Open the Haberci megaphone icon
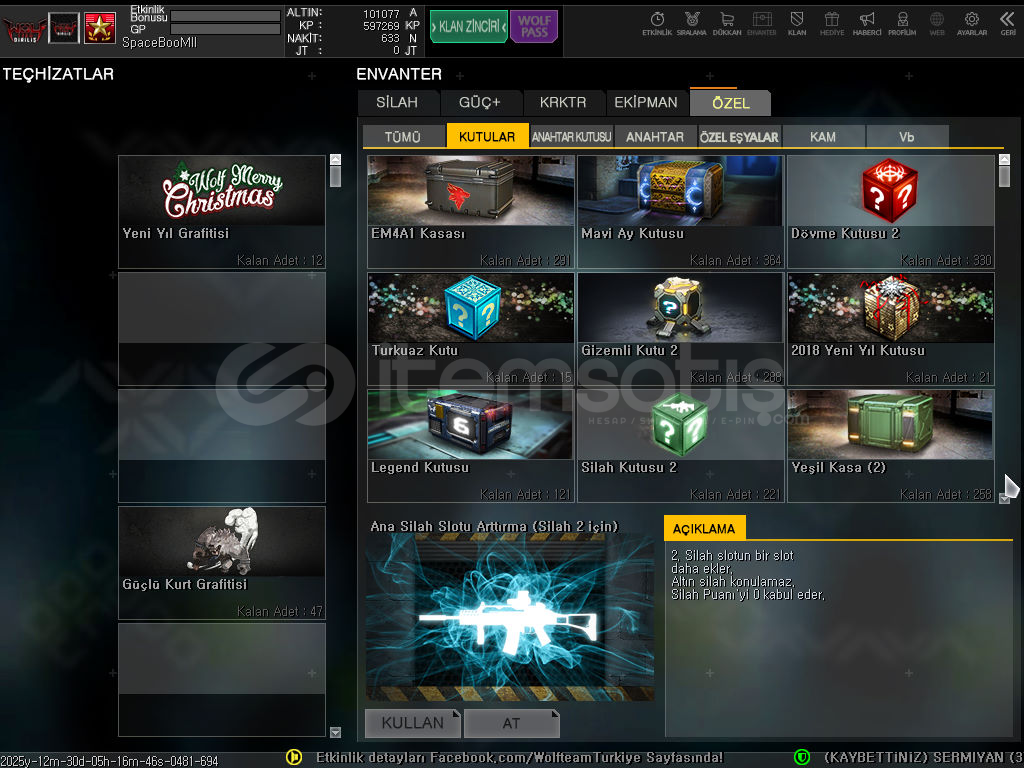 point(867,24)
